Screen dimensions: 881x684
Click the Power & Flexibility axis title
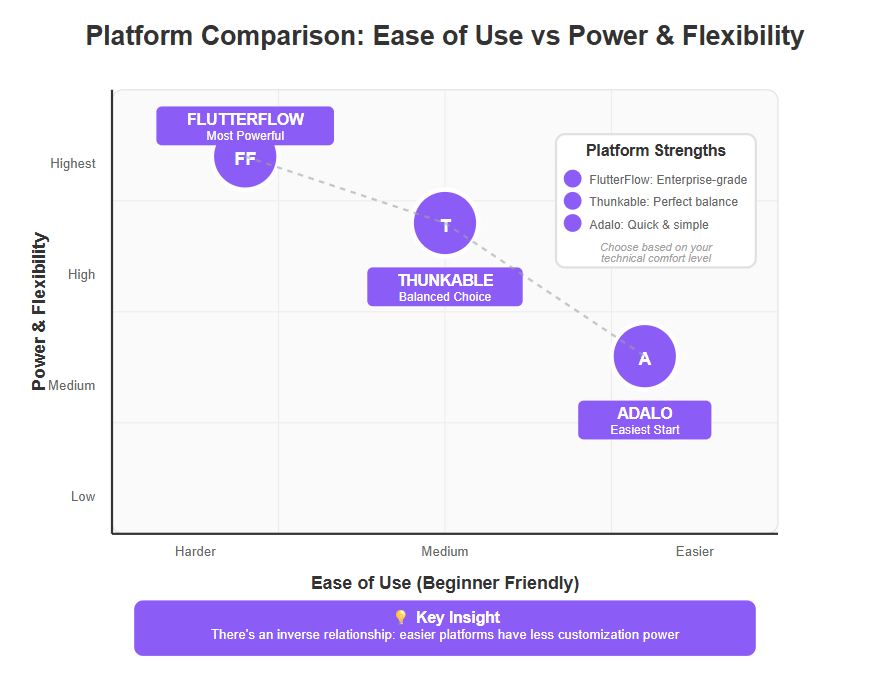coord(39,311)
